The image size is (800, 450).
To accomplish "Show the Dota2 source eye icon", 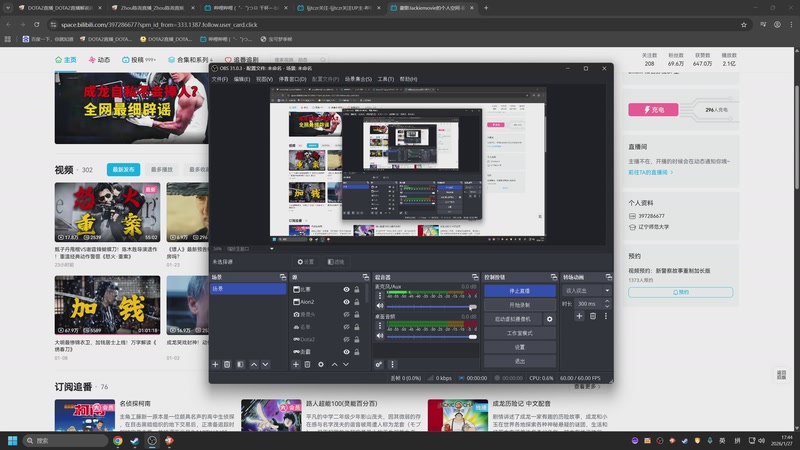I will click(x=346, y=339).
